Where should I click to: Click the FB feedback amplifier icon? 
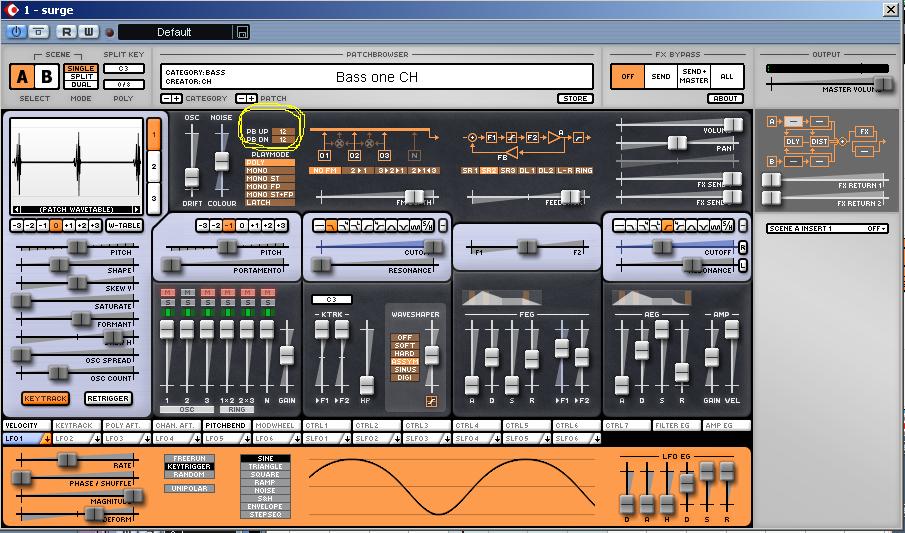pyautogui.click(x=511, y=152)
